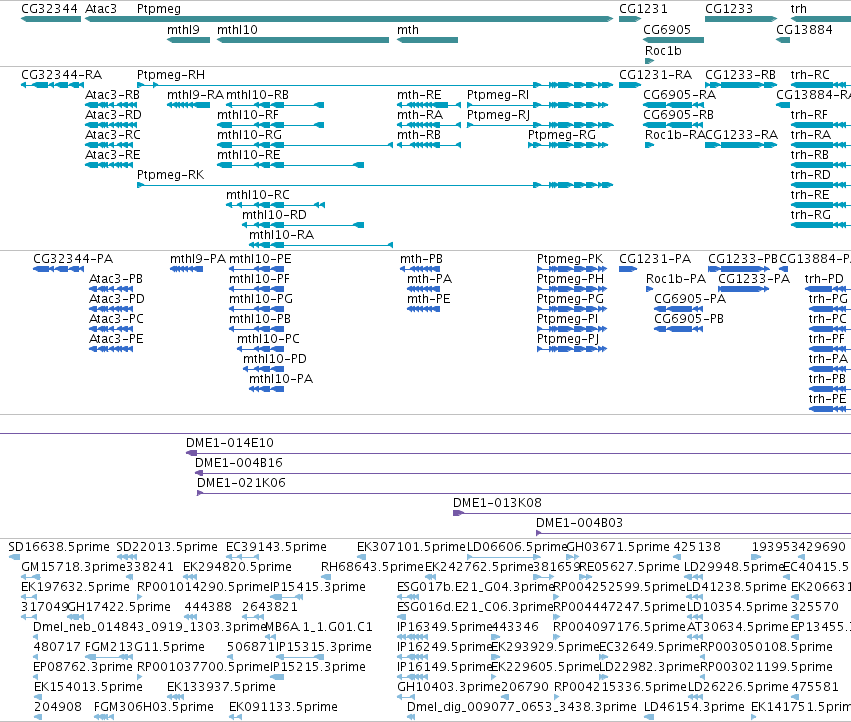This screenshot has height=722, width=851.
Task: Click EST EK091133.5prime
Action: pyautogui.click(x=283, y=707)
